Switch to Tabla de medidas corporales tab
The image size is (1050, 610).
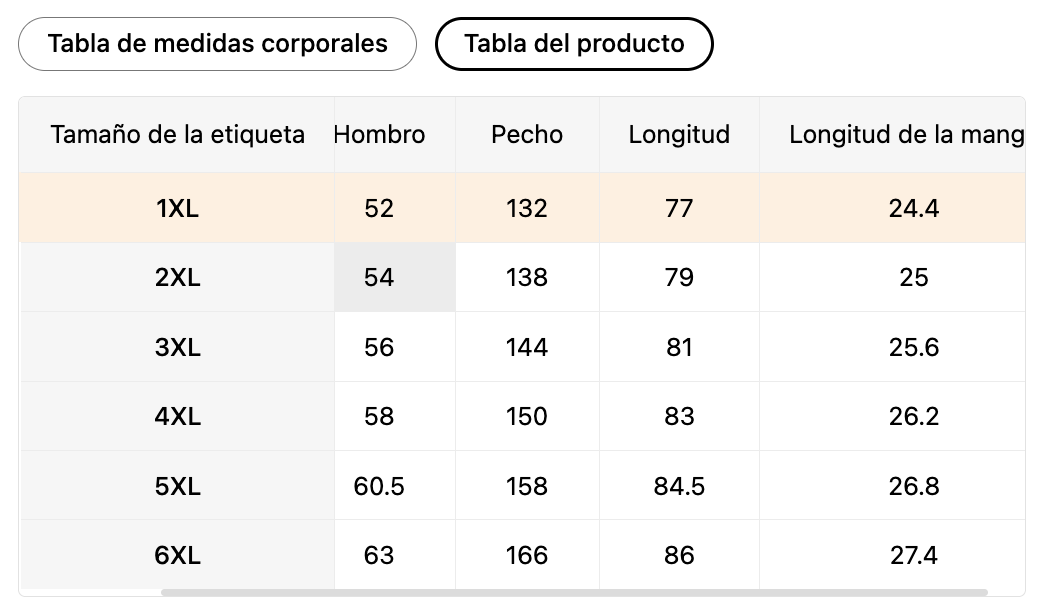coord(217,44)
